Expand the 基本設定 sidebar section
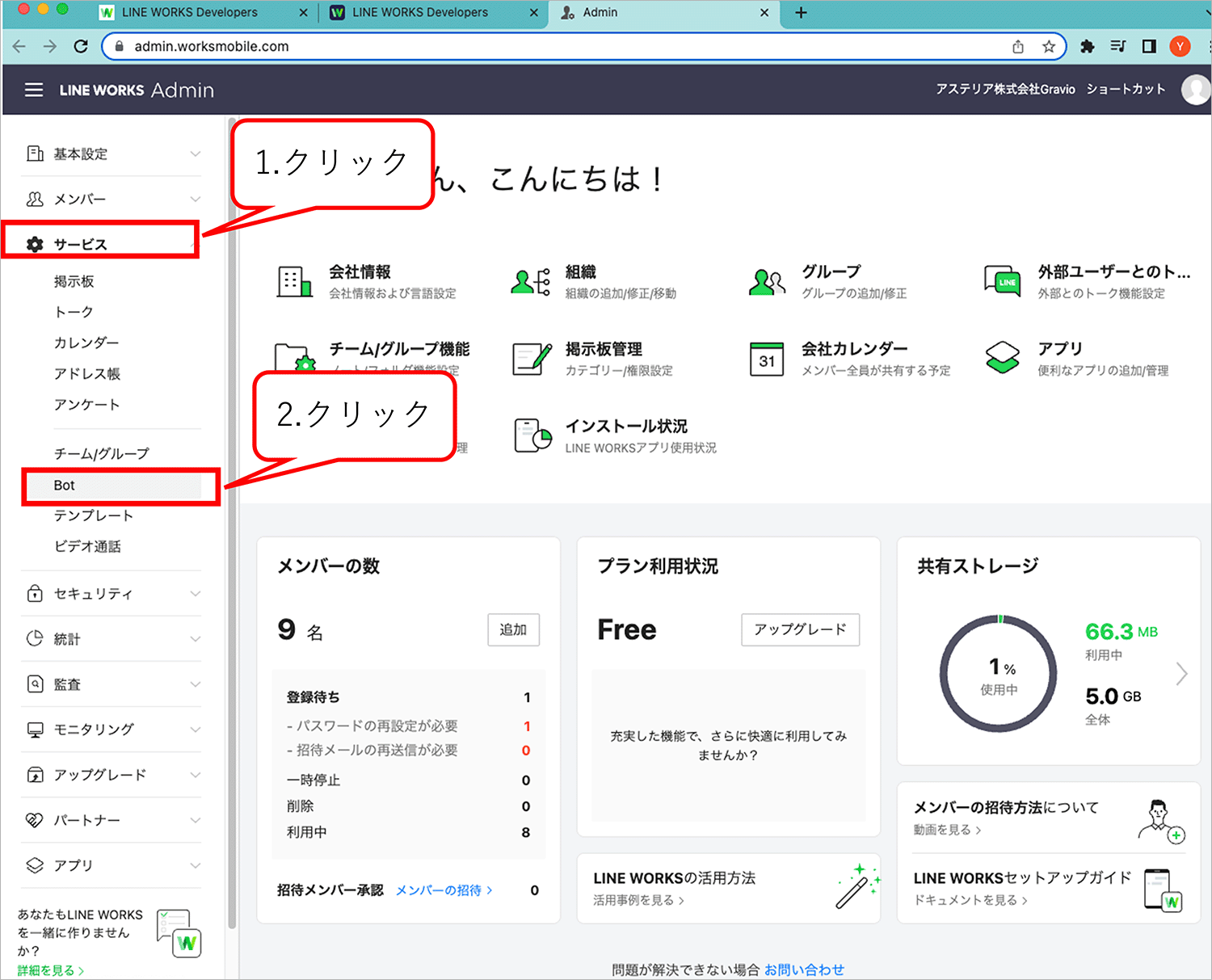The width and height of the screenshot is (1212, 980). (x=195, y=154)
